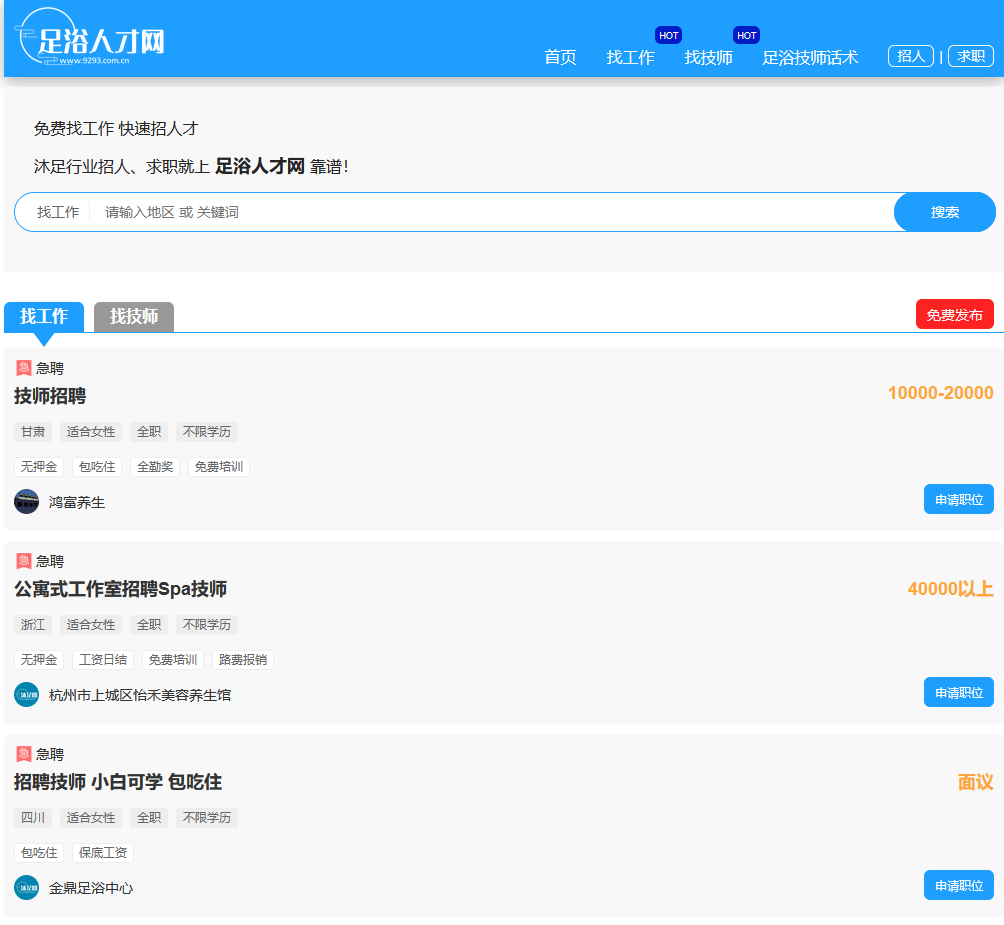This screenshot has width=1004, height=925.
Task: Switch to the 找技师 tab
Action: (x=133, y=314)
